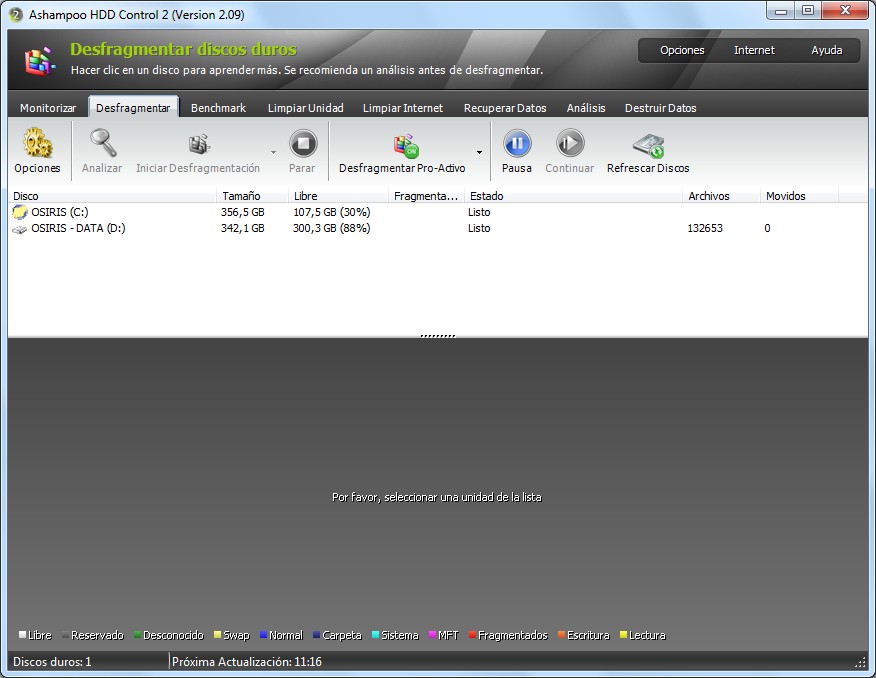Click the yellow Lectura legend swatch
Viewport: 876px width, 678px height.
click(x=623, y=635)
